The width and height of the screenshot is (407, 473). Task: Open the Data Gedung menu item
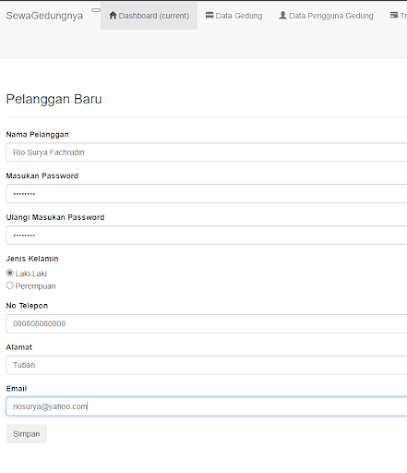coord(234,16)
